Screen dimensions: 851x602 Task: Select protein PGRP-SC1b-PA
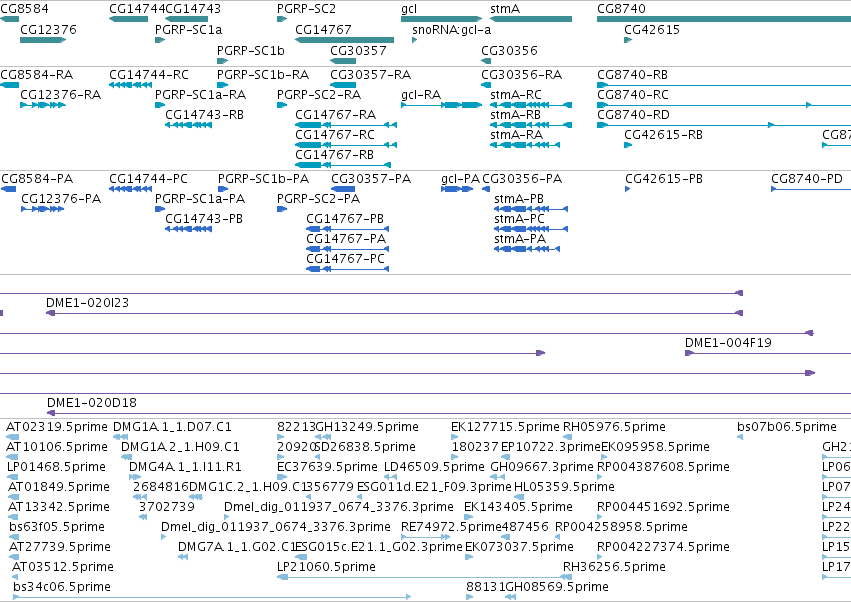(264, 179)
